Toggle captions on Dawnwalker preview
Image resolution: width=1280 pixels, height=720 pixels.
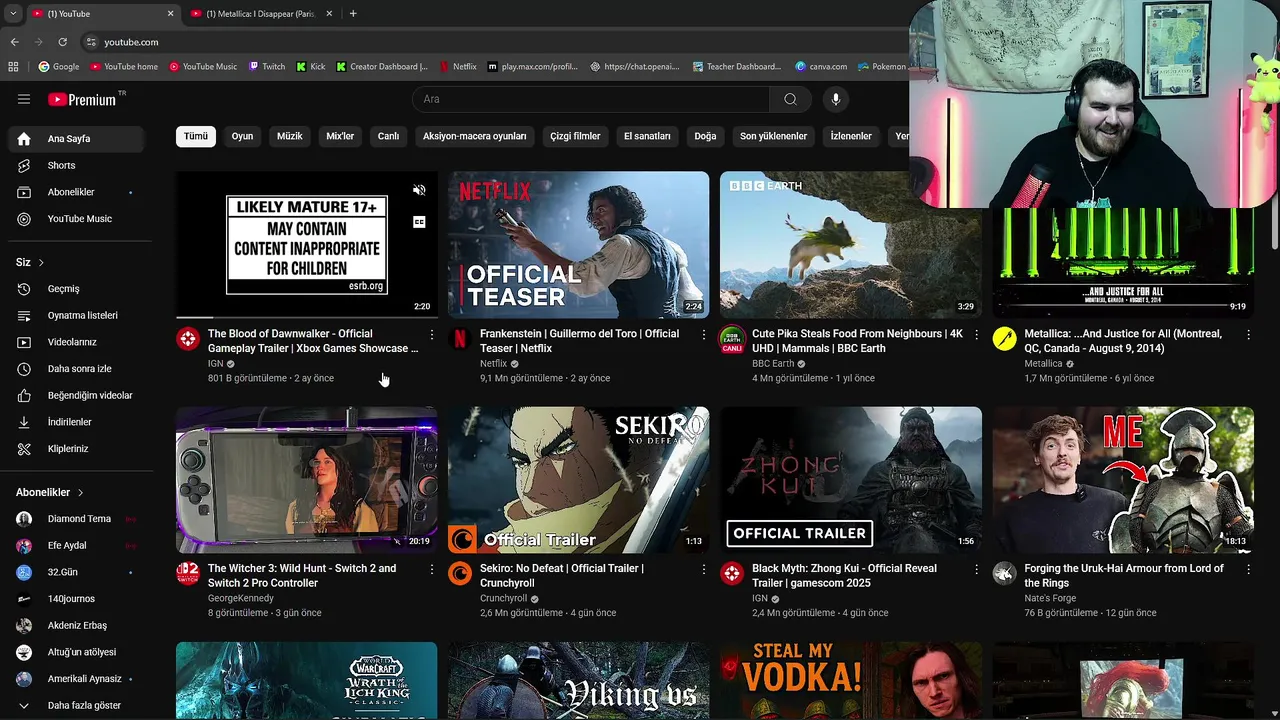[419, 222]
